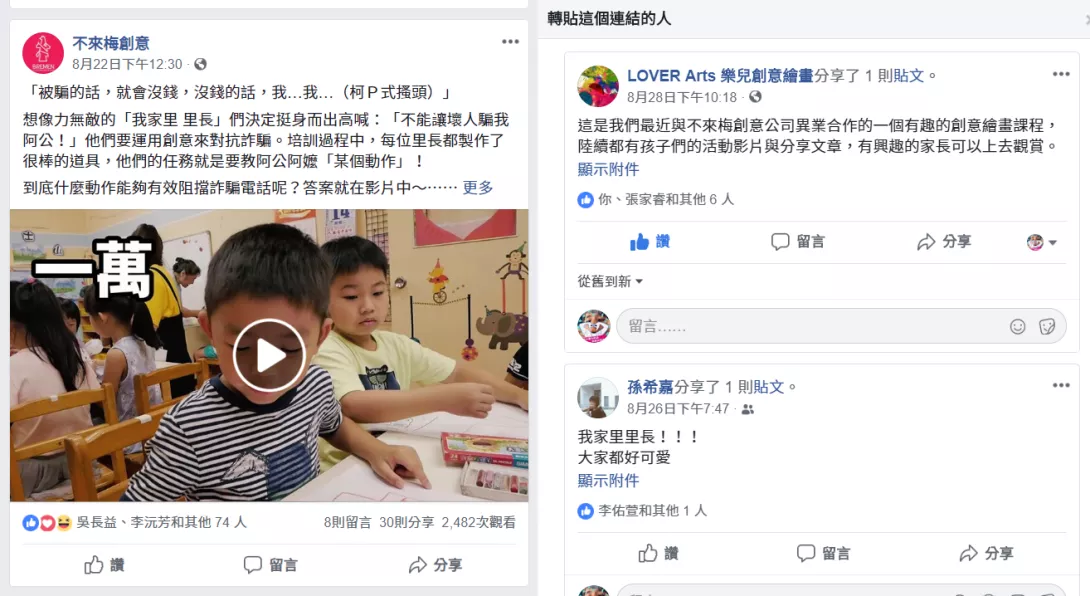This screenshot has width=1090, height=596.
Task: Open options menu on 不來梅創意 post
Action: point(510,42)
